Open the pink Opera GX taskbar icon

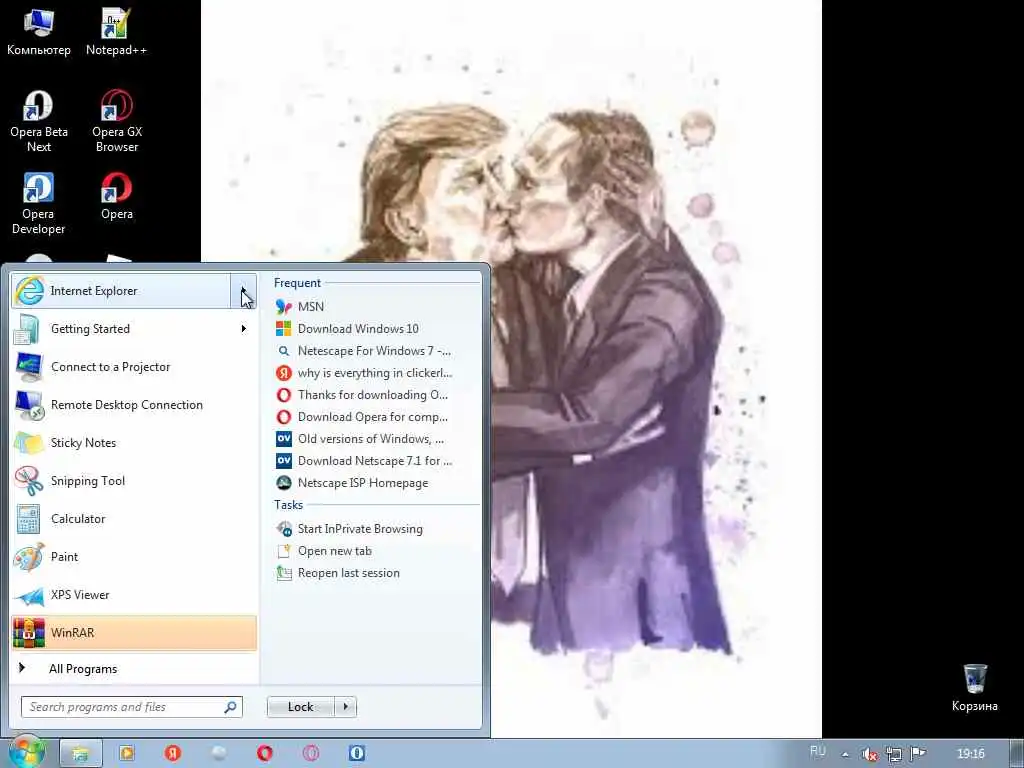(311, 754)
